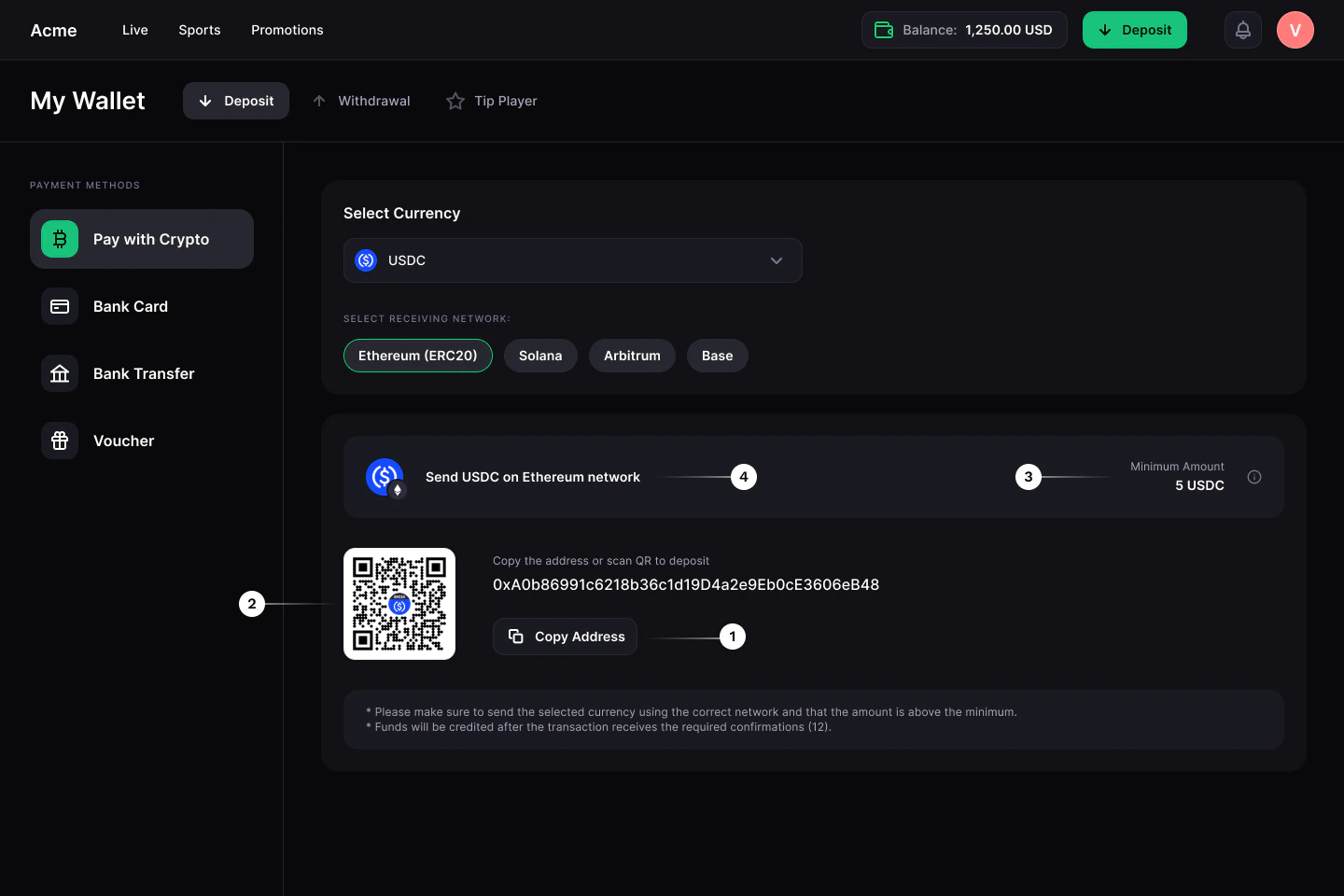Select Ethereum (ERC20) network

pos(418,356)
